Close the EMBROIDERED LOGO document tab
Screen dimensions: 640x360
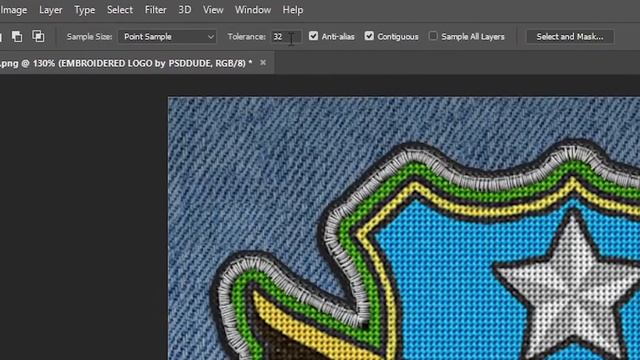coord(263,62)
